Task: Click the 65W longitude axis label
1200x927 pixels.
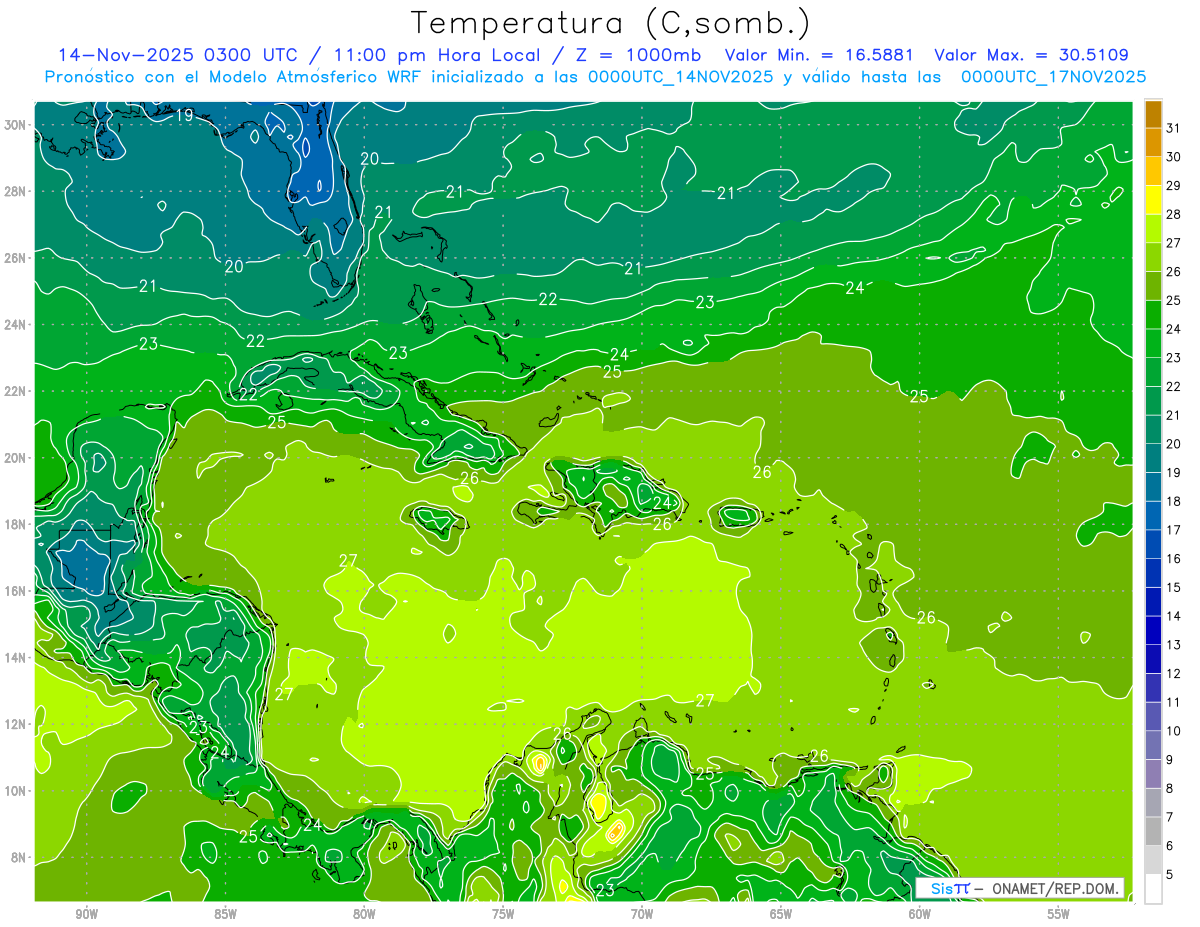Action: coord(781,914)
